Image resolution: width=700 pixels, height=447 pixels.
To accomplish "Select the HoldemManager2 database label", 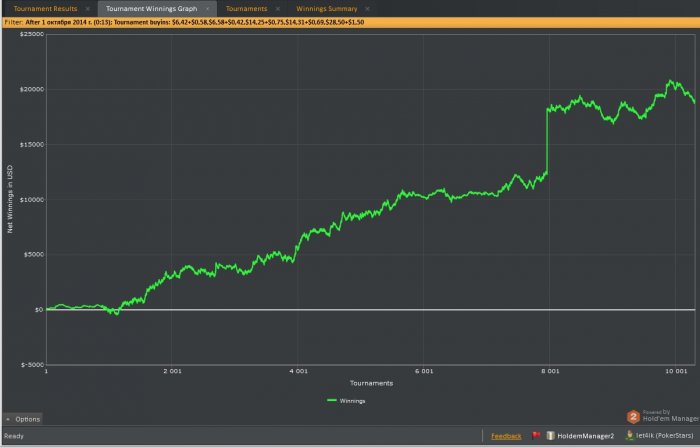I will (585, 436).
